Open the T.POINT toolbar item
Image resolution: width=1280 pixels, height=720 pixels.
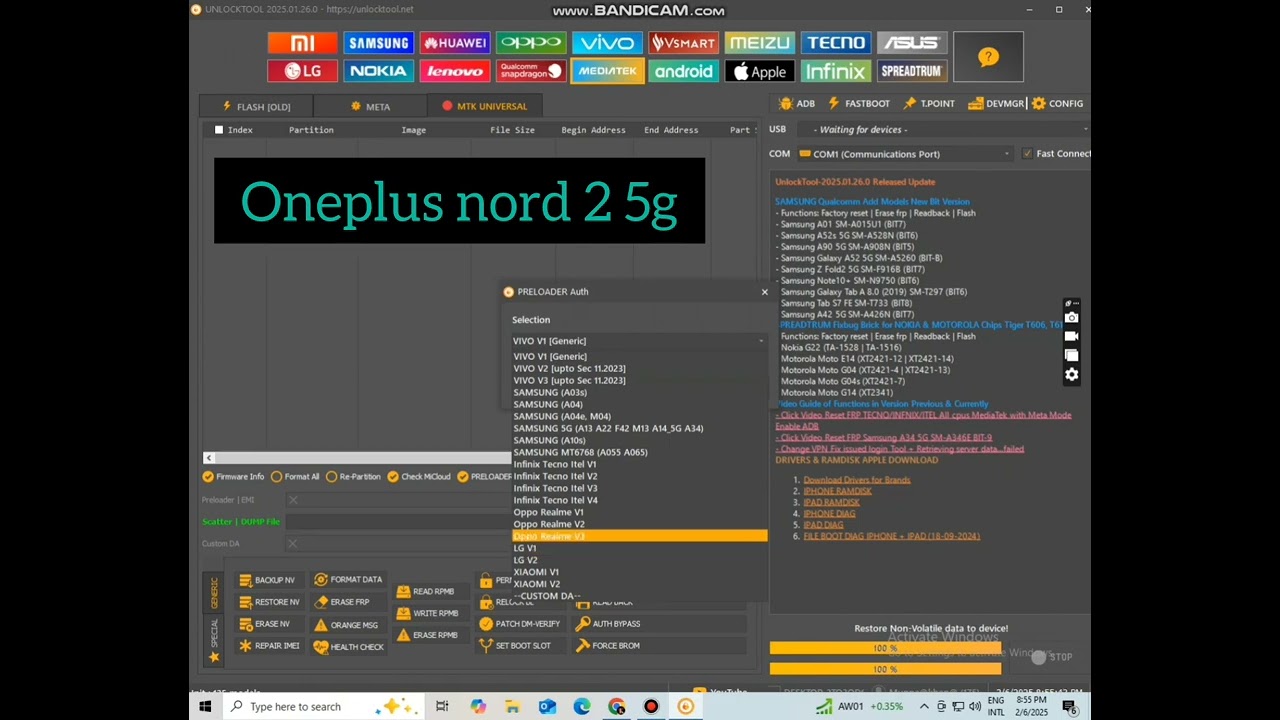coord(929,103)
